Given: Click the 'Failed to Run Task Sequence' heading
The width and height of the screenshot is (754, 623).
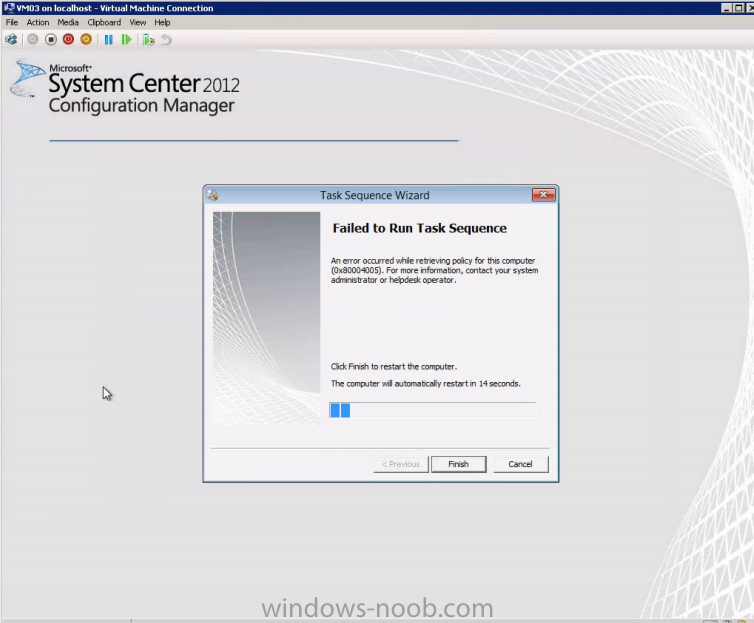Looking at the screenshot, I should pyautogui.click(x=419, y=228).
